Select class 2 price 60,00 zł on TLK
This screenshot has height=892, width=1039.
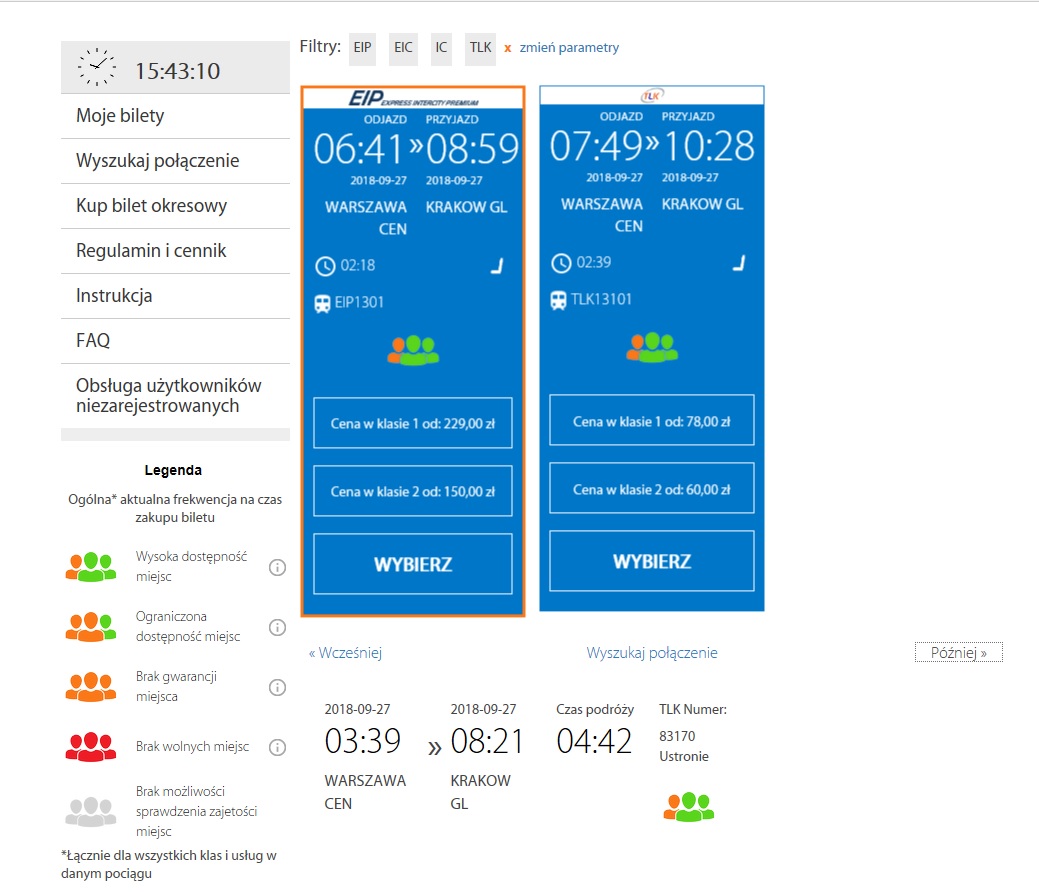[652, 488]
